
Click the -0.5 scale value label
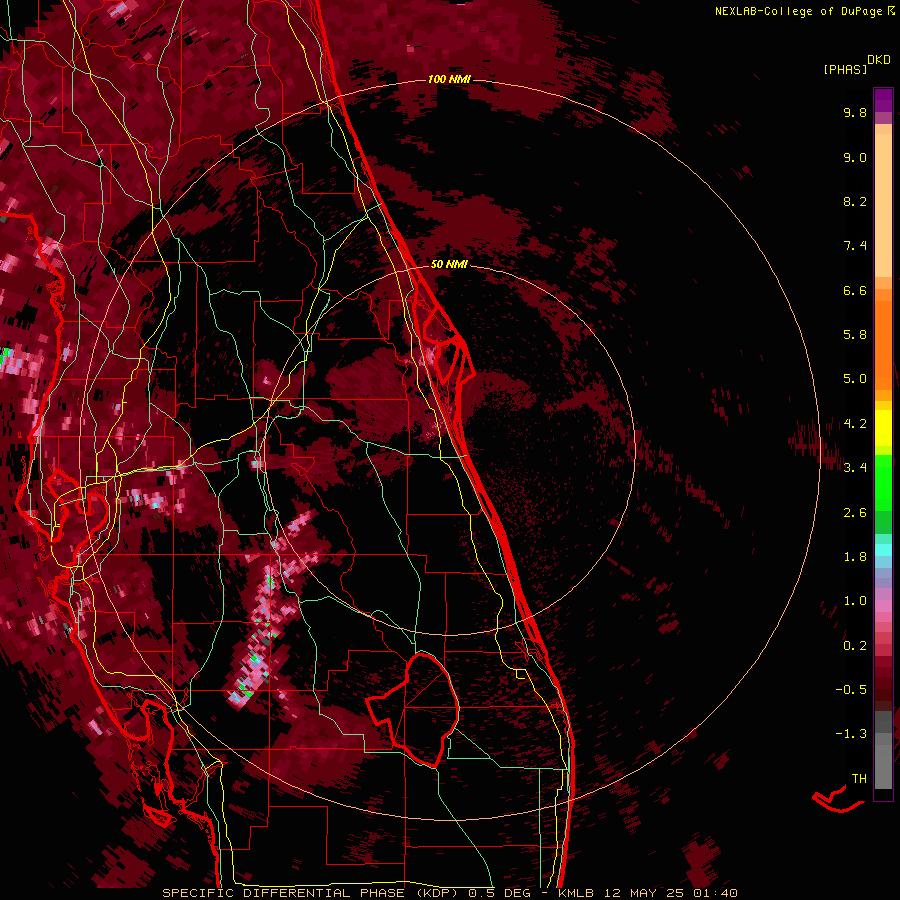point(851,690)
